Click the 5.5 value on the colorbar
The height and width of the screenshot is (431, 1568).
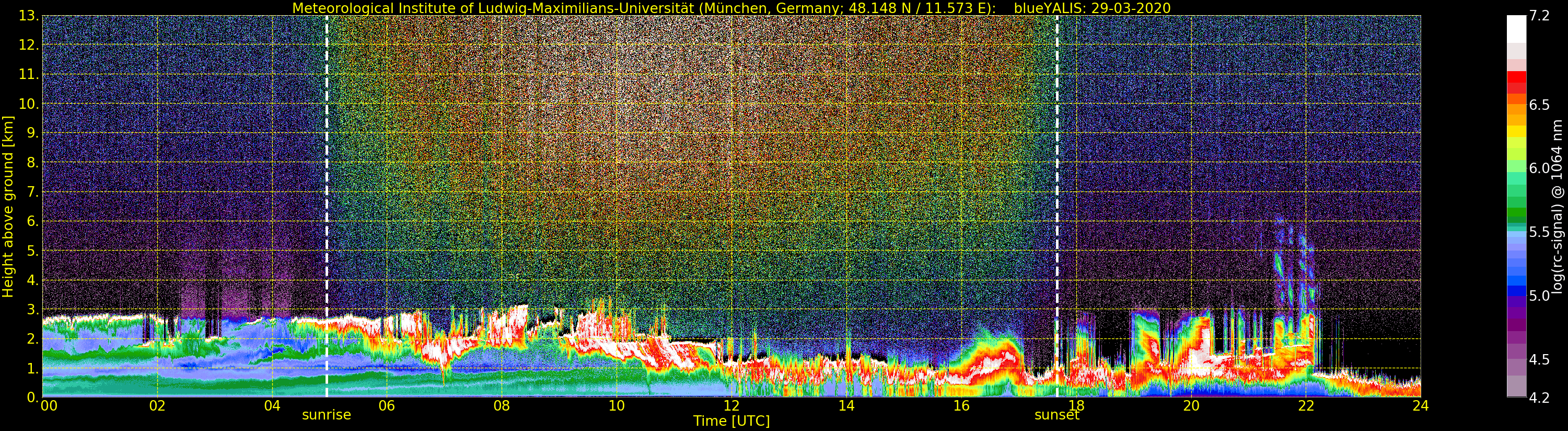(x=1539, y=232)
